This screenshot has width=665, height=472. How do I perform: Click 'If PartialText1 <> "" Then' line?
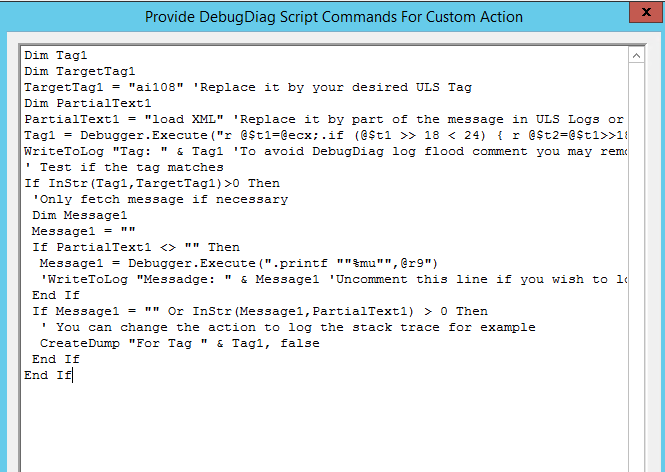coord(135,247)
